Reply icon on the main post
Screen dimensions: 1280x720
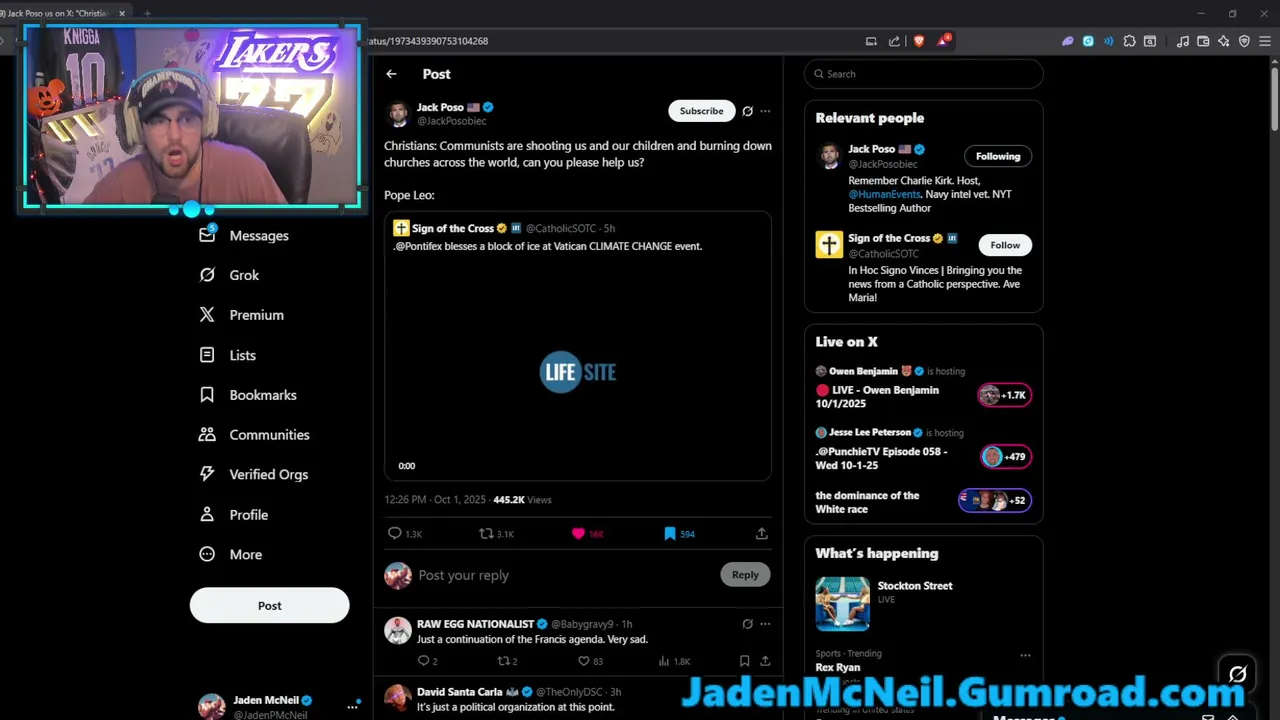tap(394, 534)
